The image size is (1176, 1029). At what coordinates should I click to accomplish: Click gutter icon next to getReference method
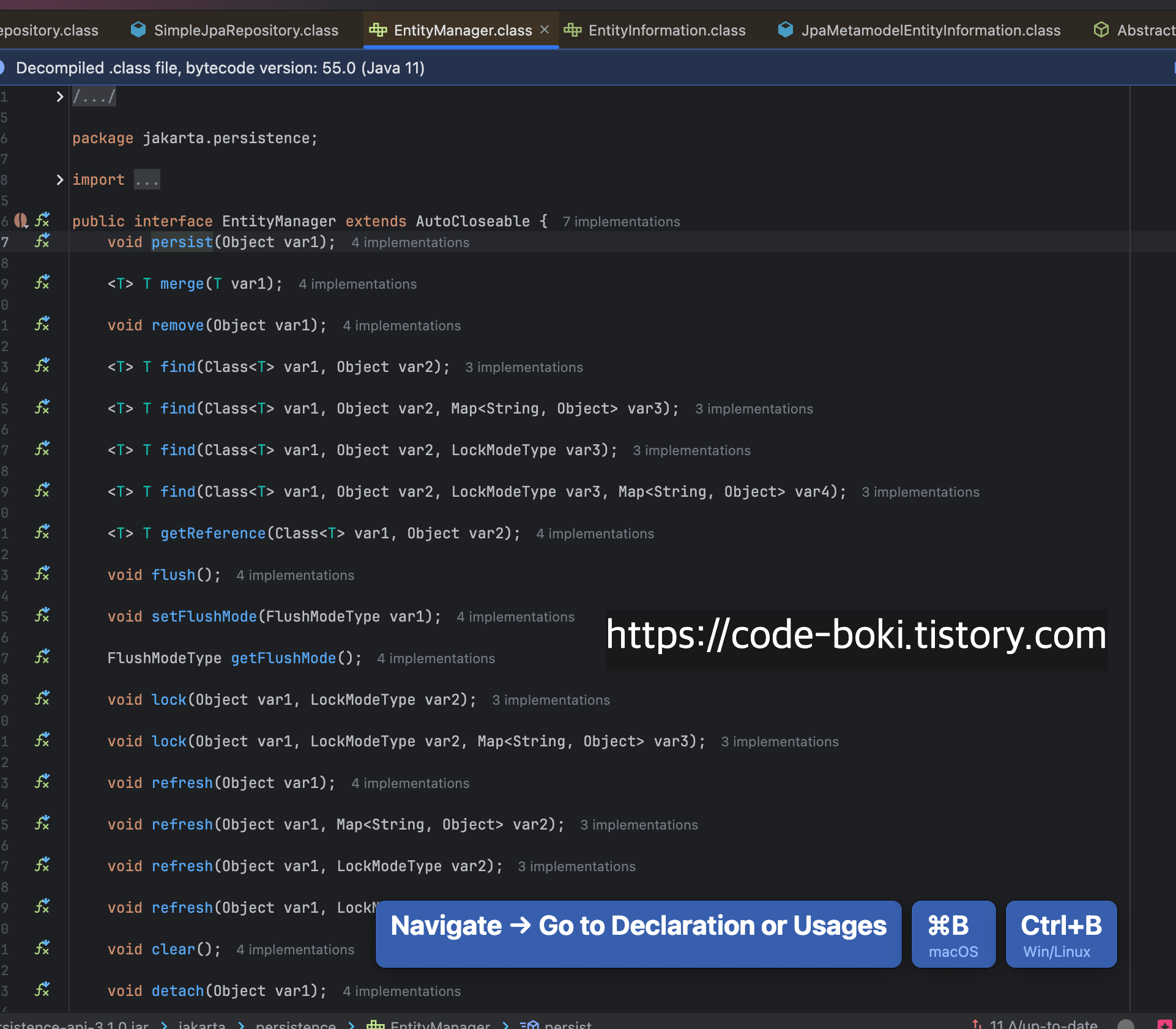coord(42,532)
